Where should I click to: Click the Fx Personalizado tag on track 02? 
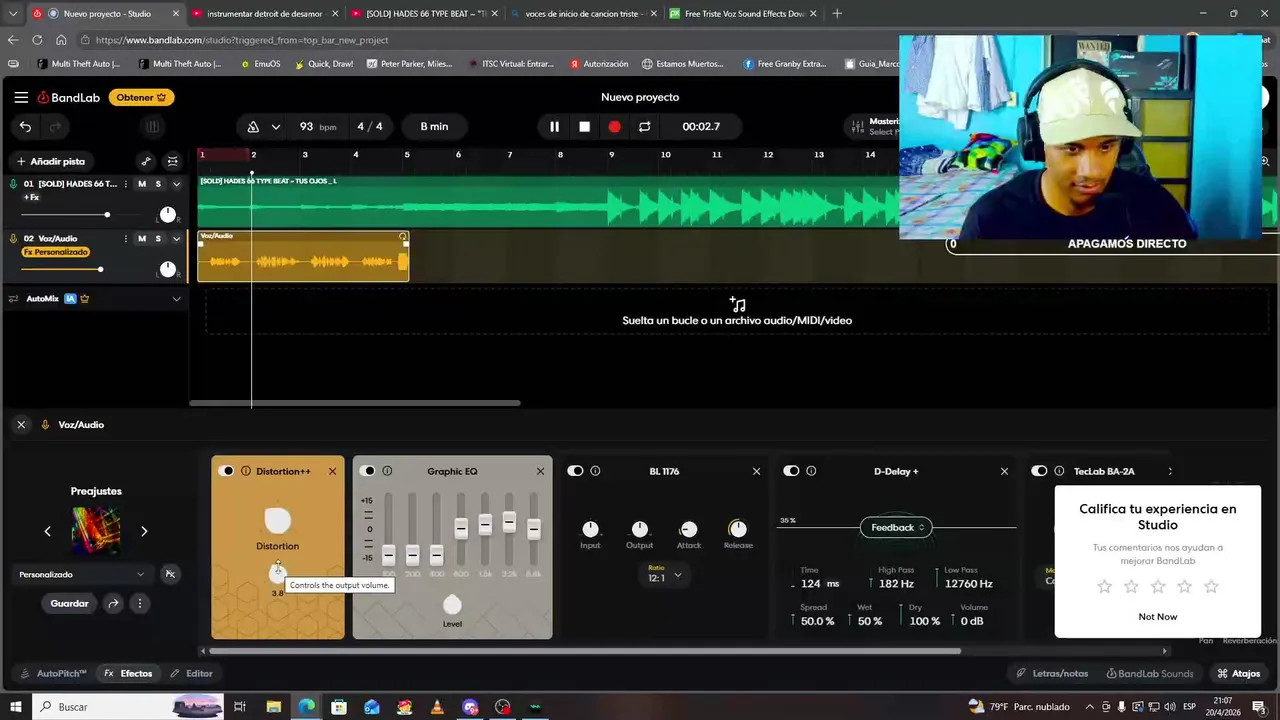pyautogui.click(x=56, y=252)
